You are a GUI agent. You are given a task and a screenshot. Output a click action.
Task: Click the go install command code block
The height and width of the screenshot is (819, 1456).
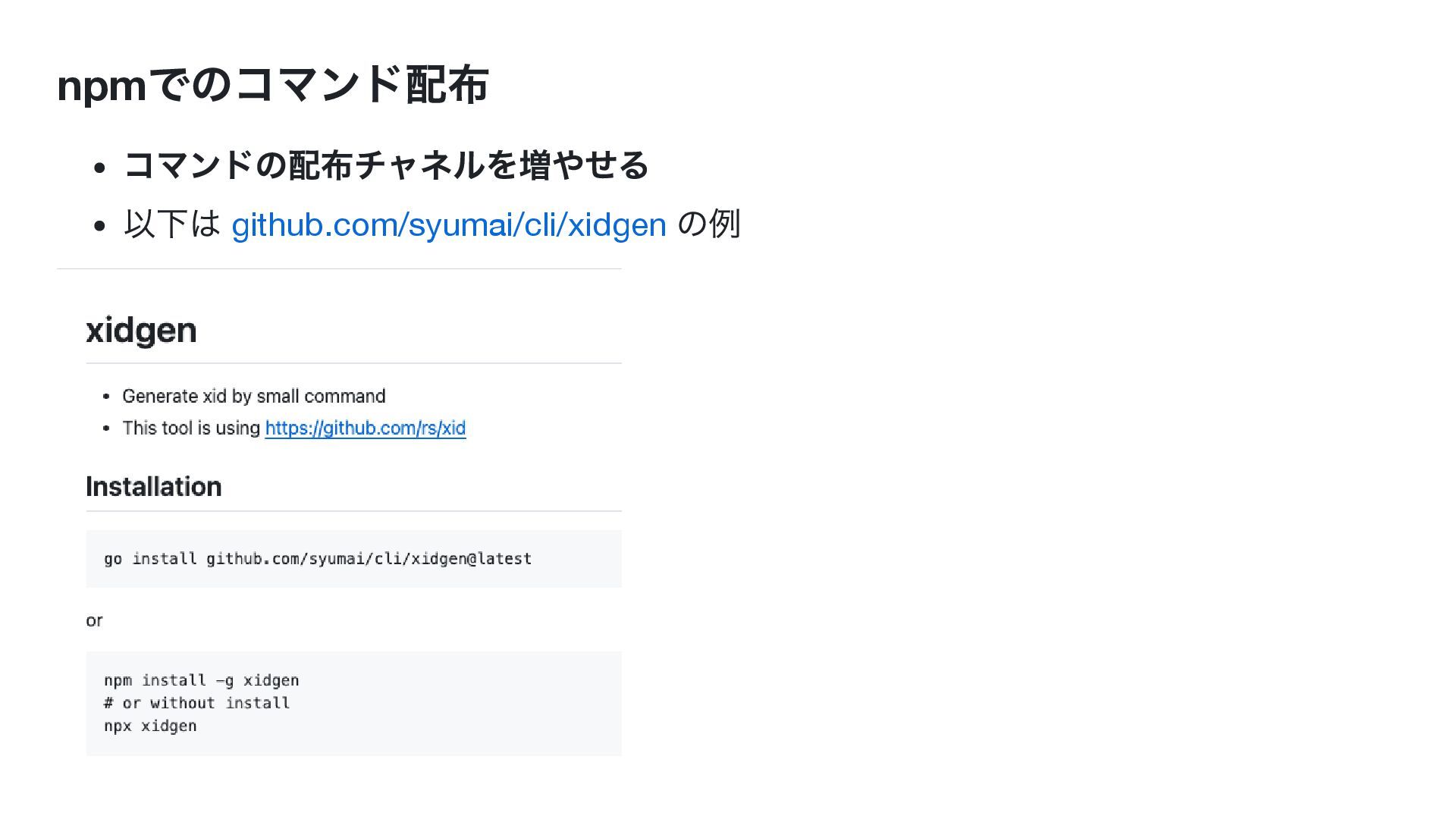click(353, 559)
